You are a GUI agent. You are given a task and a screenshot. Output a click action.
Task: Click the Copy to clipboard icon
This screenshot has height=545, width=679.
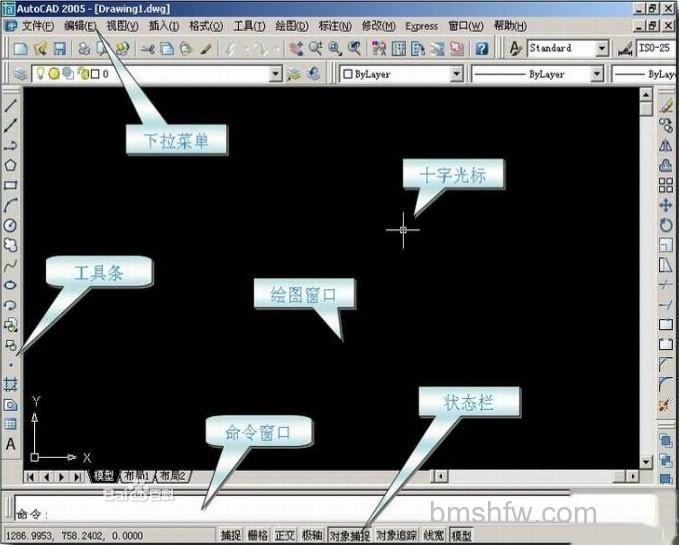167,48
